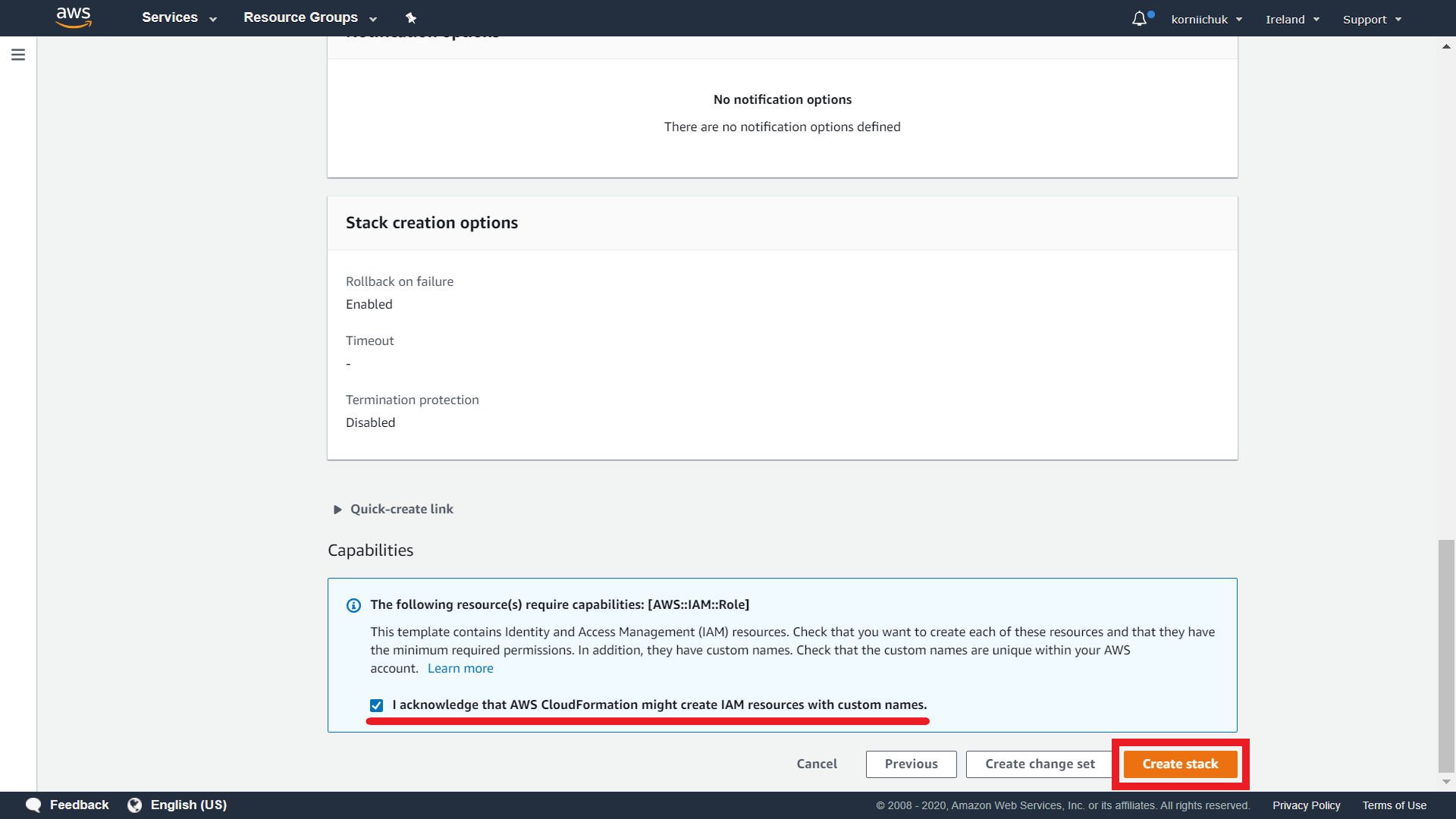Click the hamburger menu icon
The height and width of the screenshot is (819, 1456).
pyautogui.click(x=18, y=55)
